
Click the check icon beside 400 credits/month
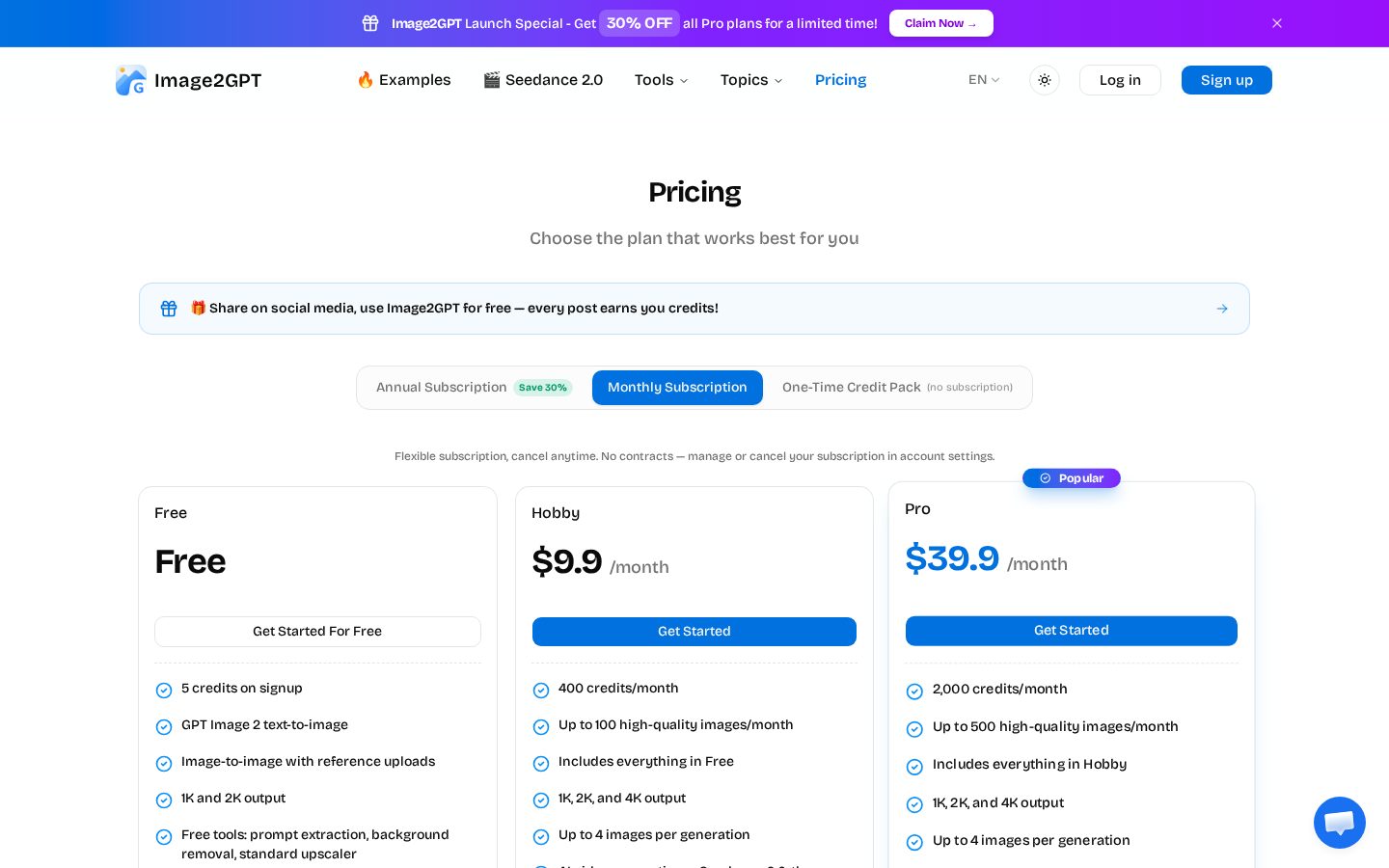pos(541,690)
